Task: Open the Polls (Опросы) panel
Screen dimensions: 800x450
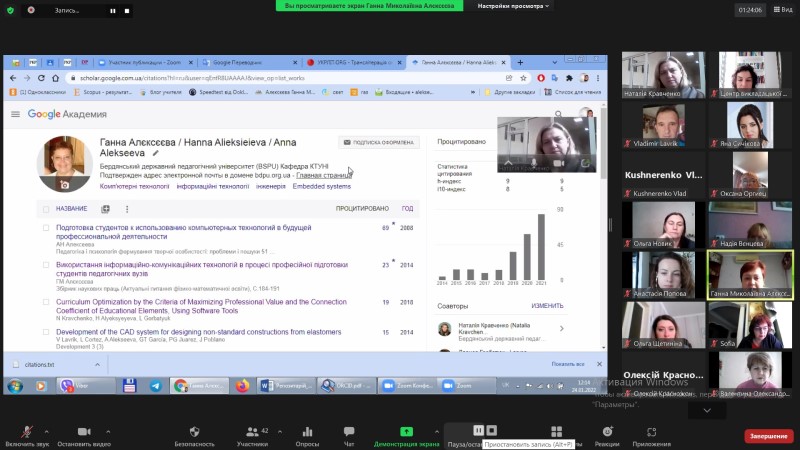Action: [x=307, y=431]
